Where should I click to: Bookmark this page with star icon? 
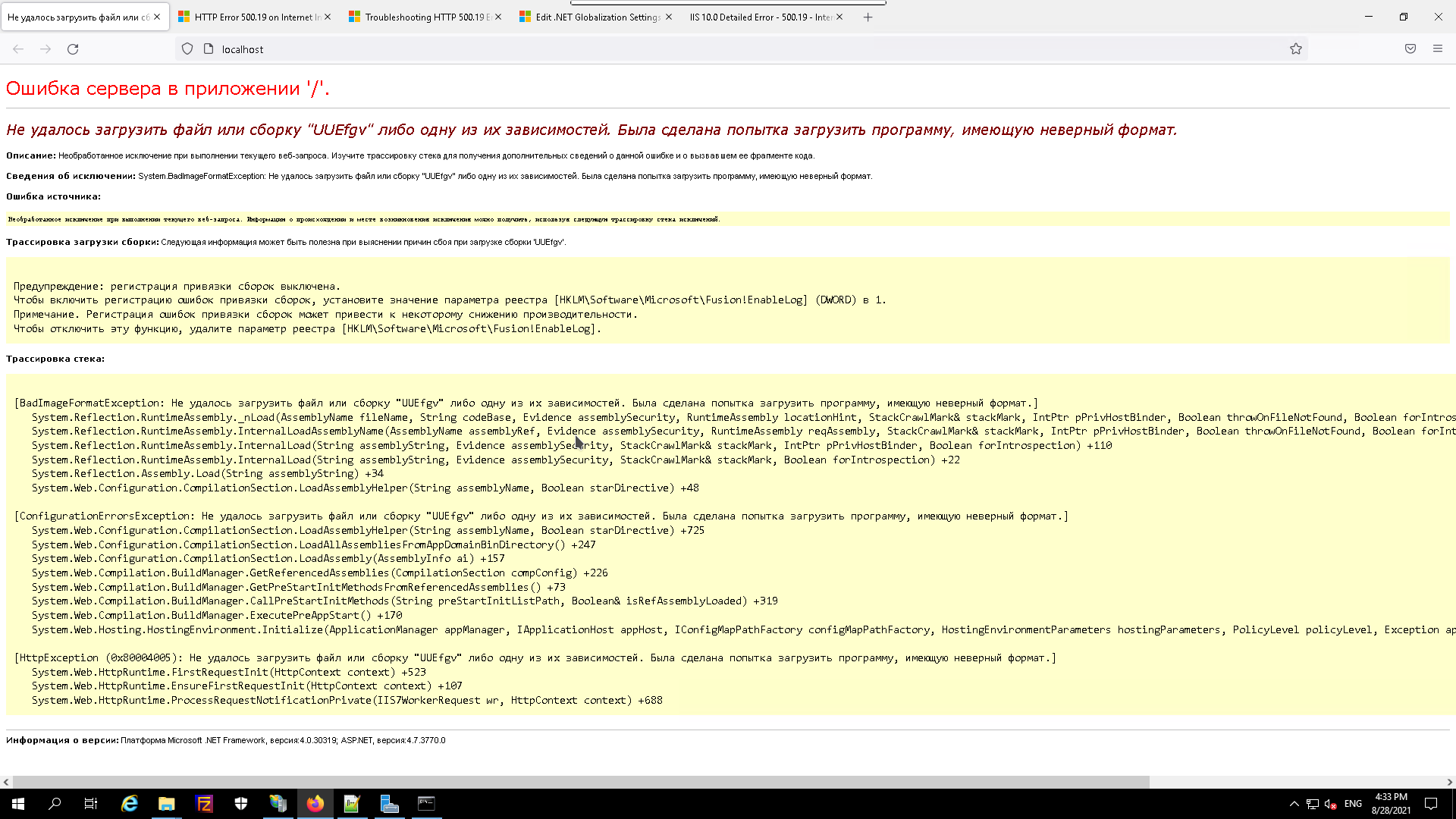click(1295, 49)
